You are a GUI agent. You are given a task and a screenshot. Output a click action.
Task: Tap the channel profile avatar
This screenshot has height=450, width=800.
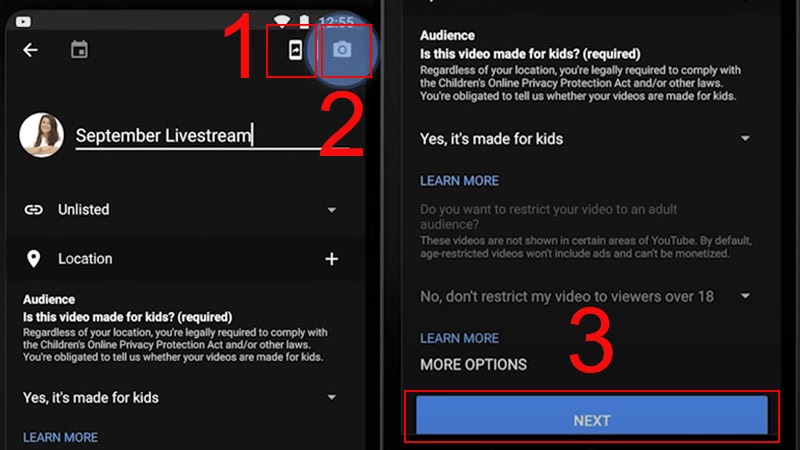coord(40,134)
